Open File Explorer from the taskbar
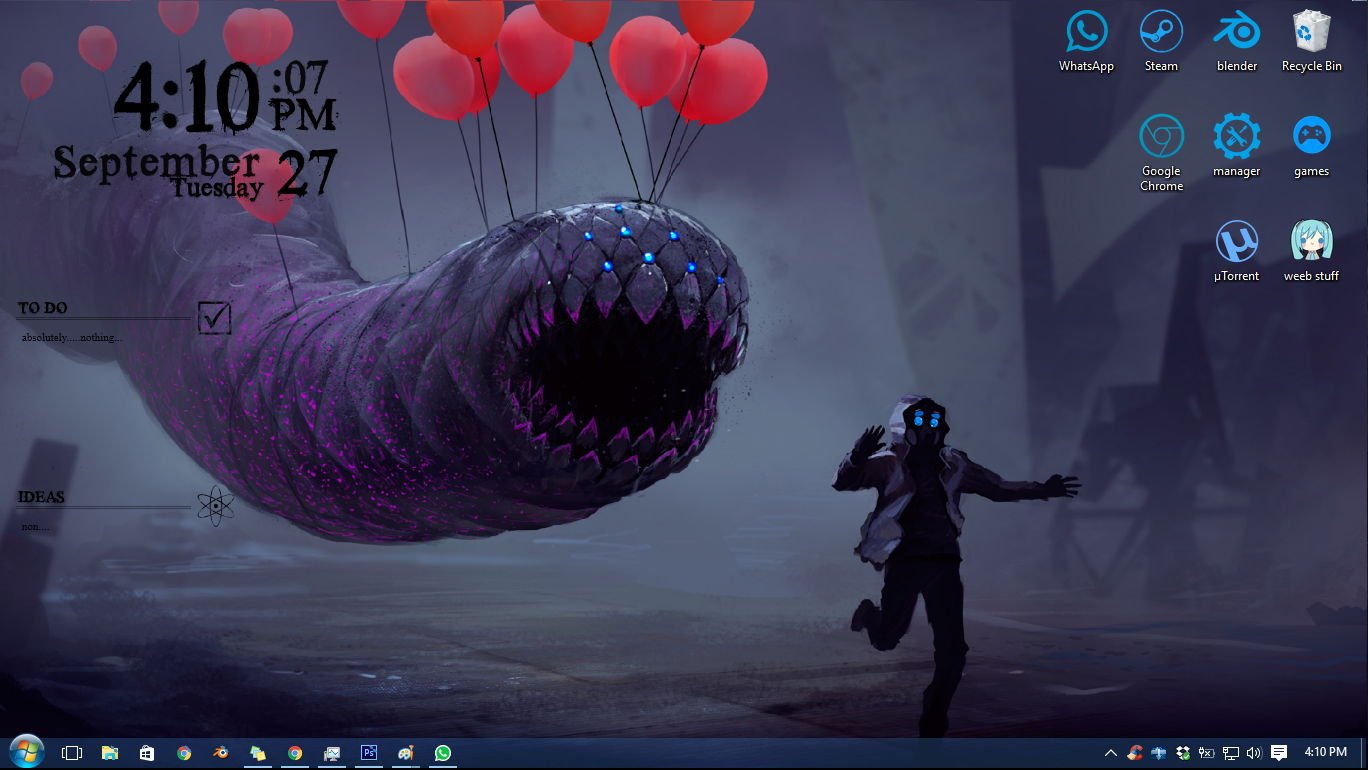This screenshot has width=1368, height=770. click(110, 753)
